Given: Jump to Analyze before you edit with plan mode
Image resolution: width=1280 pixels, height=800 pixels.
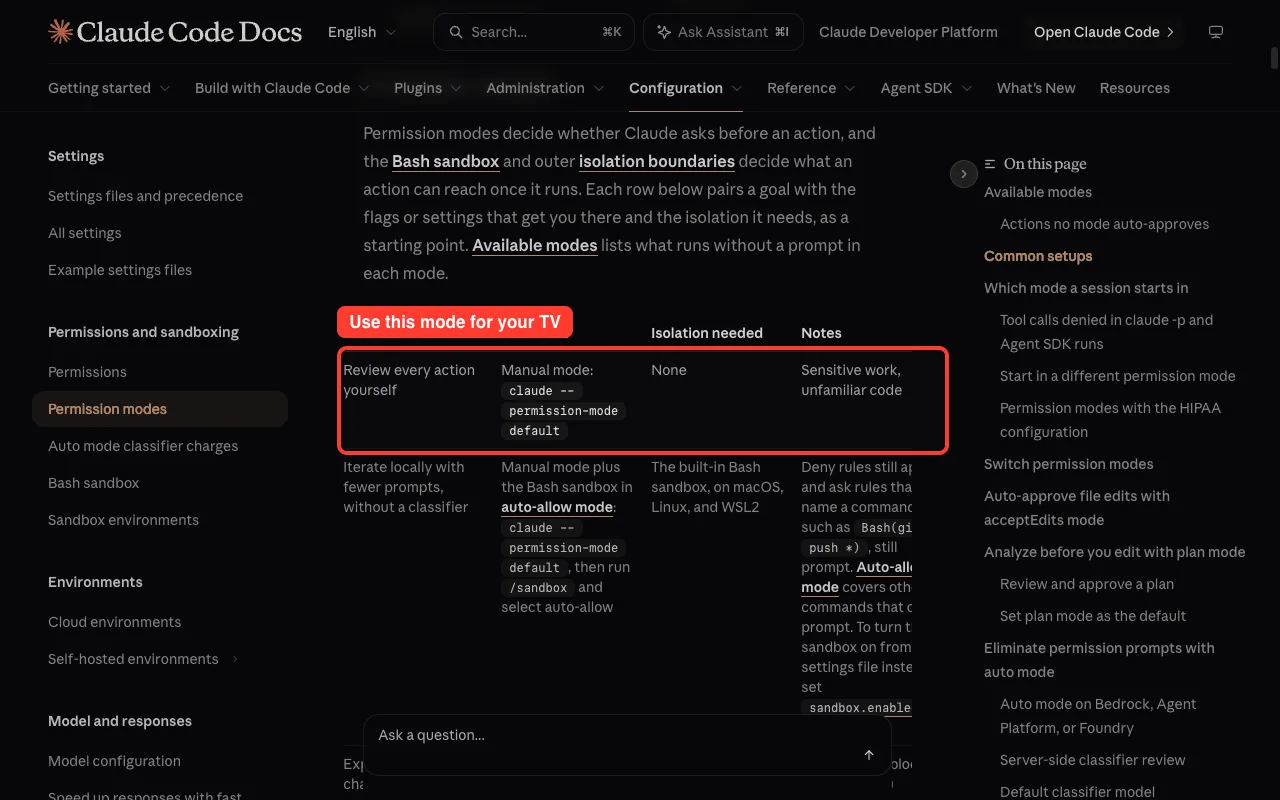Looking at the screenshot, I should (x=1115, y=552).
